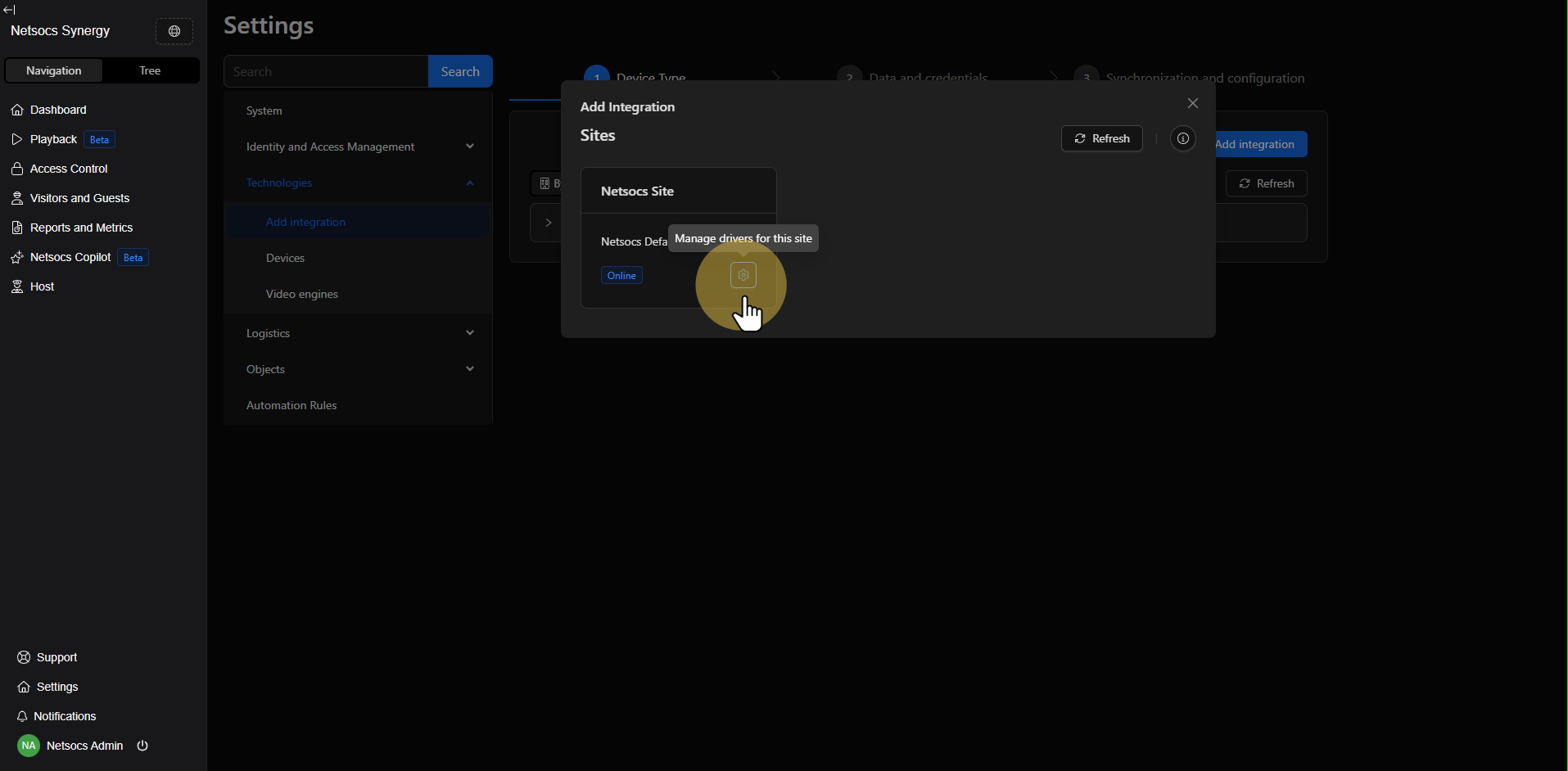Select the Navigation tab

54,70
